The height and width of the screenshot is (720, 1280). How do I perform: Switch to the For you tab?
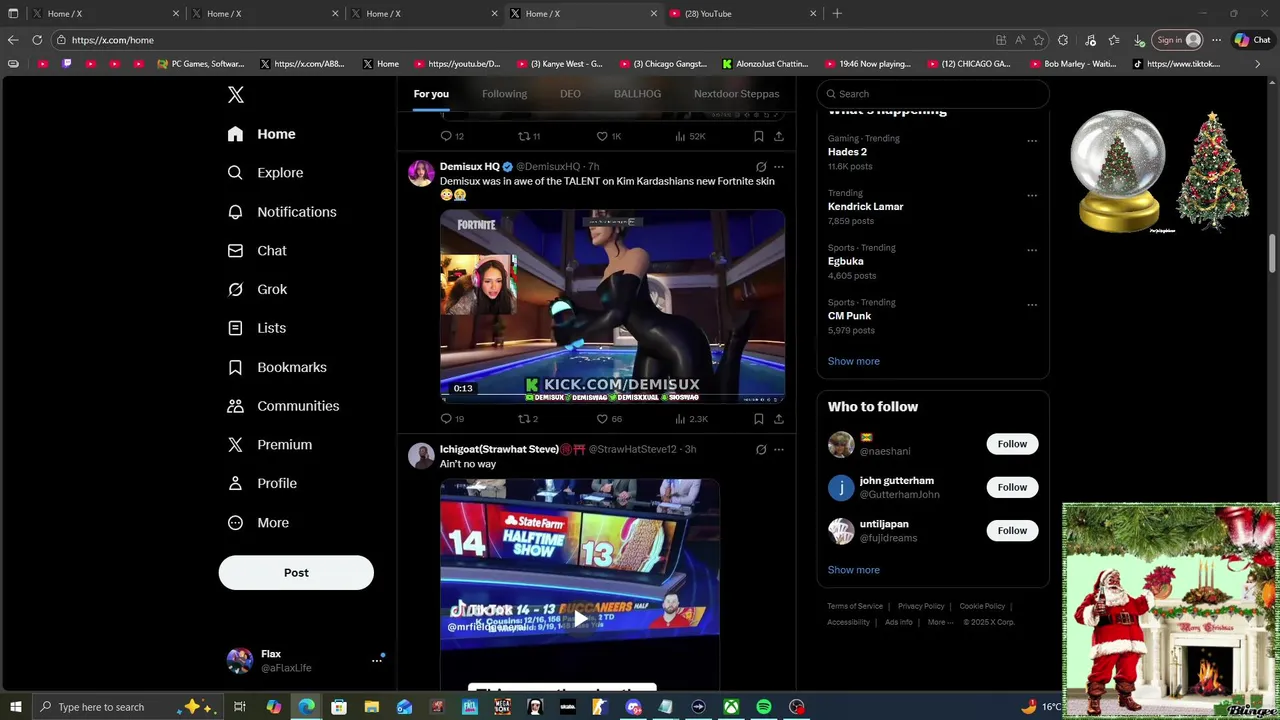click(431, 94)
